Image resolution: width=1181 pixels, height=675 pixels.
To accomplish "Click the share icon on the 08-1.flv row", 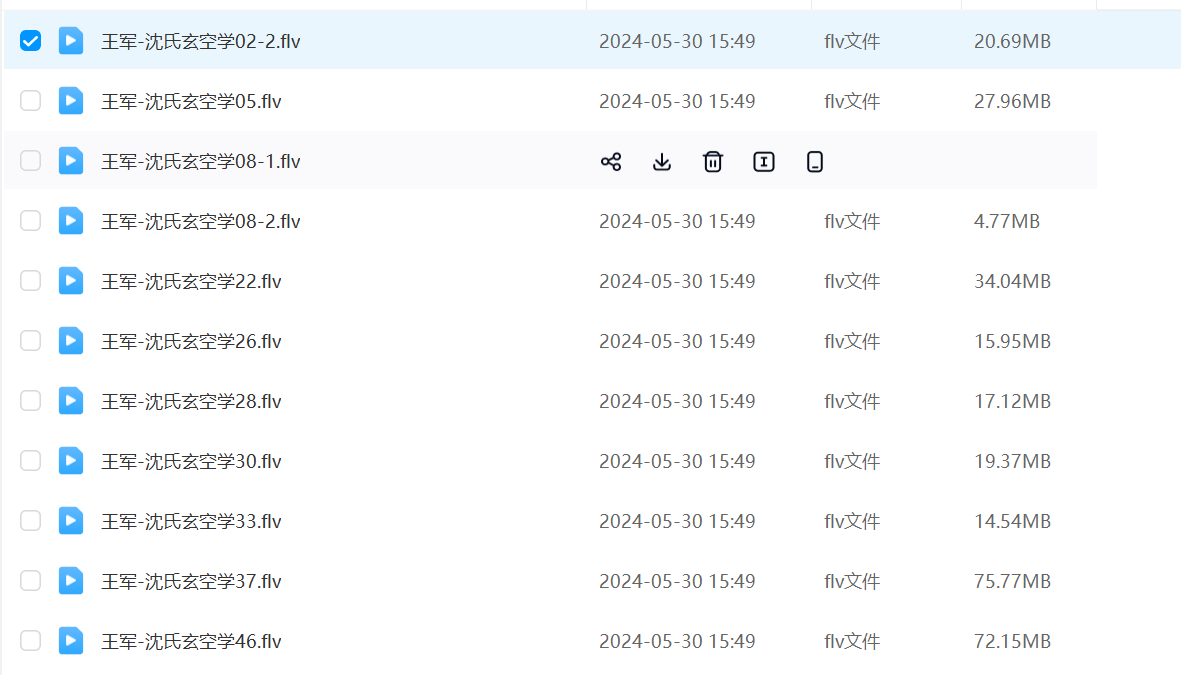I will tap(611, 162).
